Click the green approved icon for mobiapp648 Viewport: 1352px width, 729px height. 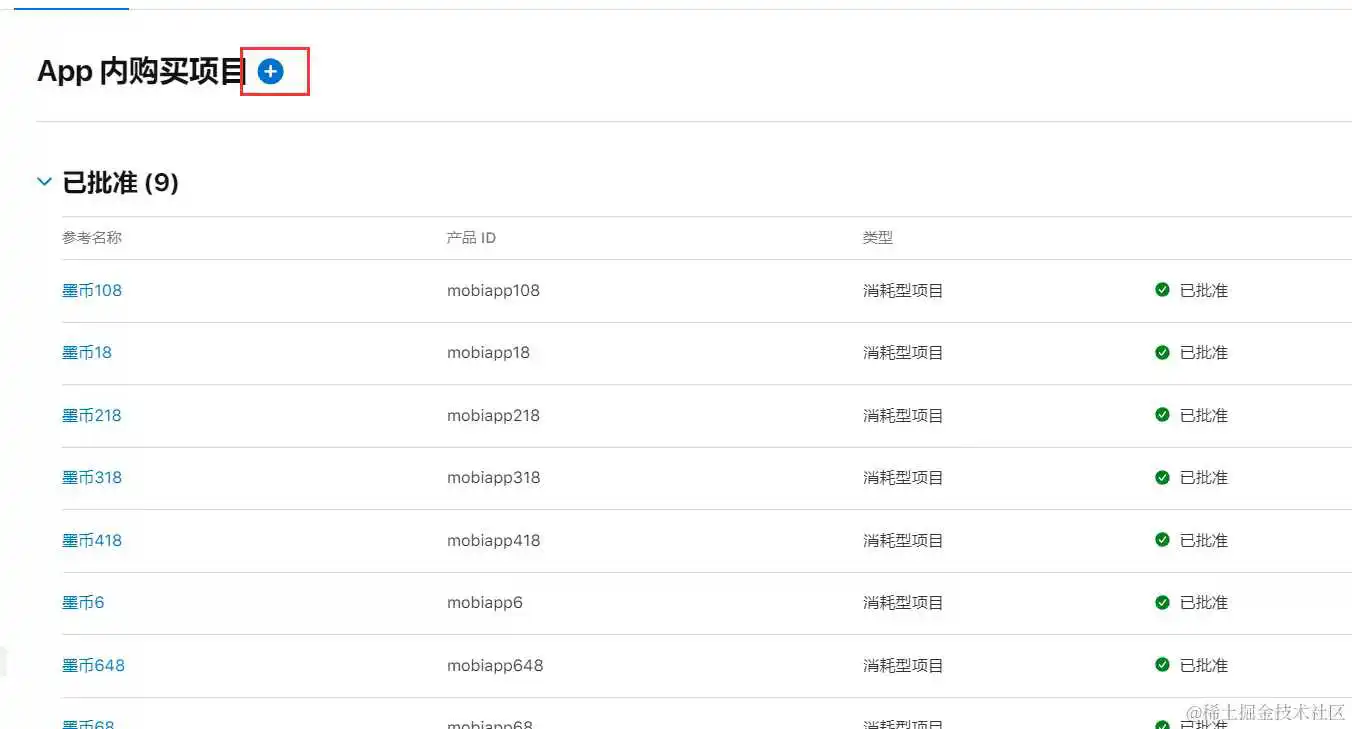[1162, 665]
